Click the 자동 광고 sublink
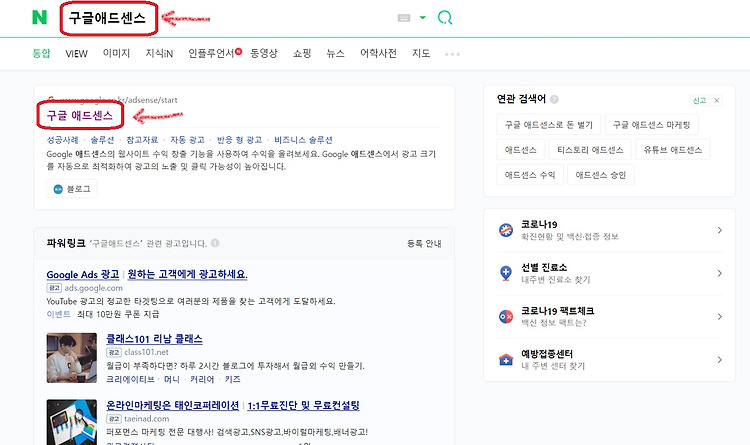Screen dimensions: 750x445 [x=187, y=140]
